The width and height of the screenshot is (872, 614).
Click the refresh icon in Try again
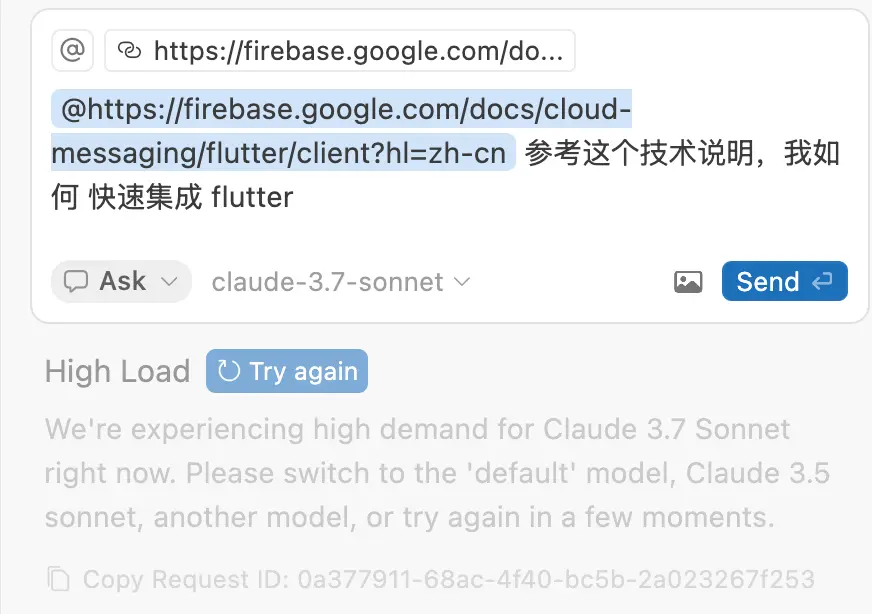(229, 372)
